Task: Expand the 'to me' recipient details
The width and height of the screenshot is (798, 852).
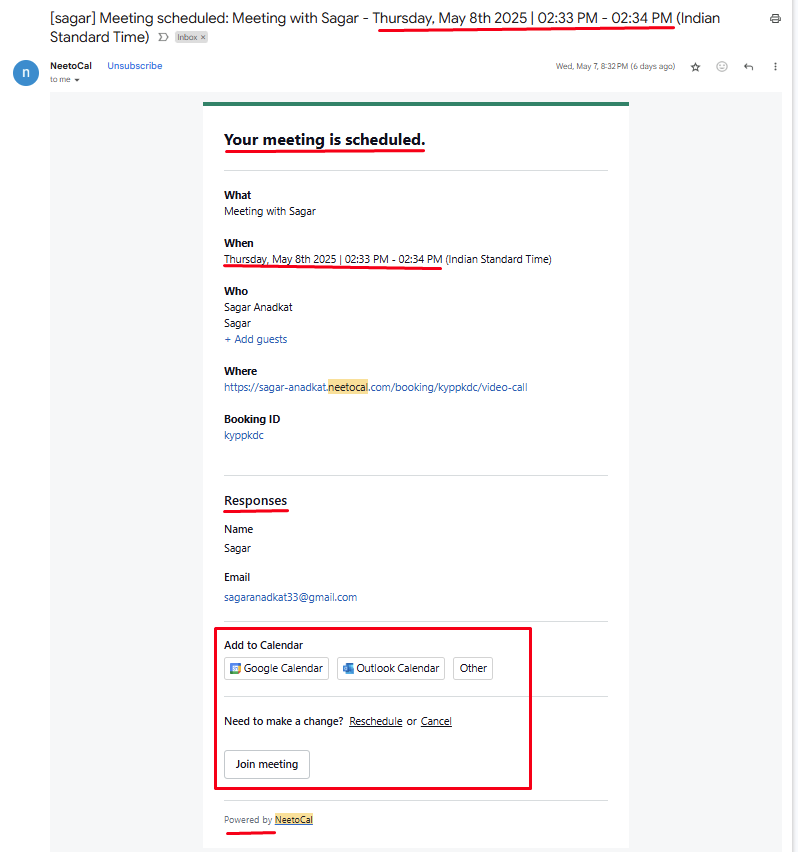Action: pyautogui.click(x=77, y=80)
